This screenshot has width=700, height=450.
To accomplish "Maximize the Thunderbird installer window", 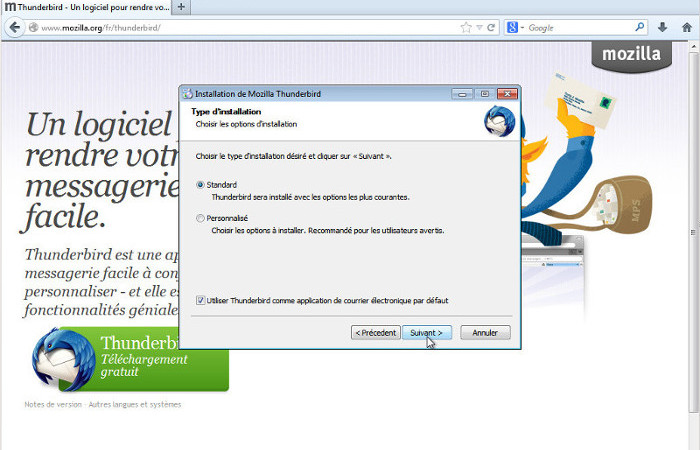I will coord(484,94).
